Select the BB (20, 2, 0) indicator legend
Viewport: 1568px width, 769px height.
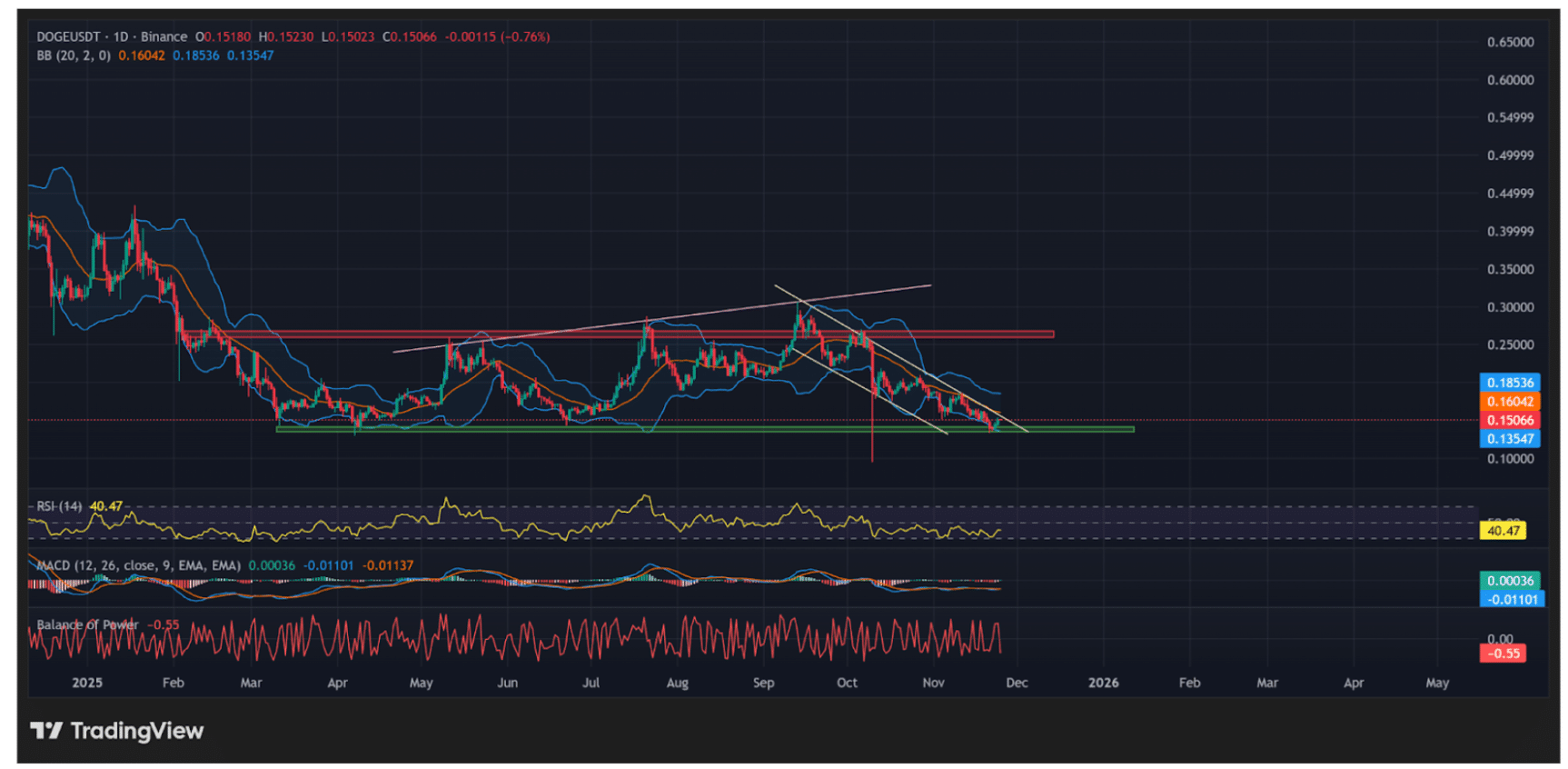(x=74, y=55)
